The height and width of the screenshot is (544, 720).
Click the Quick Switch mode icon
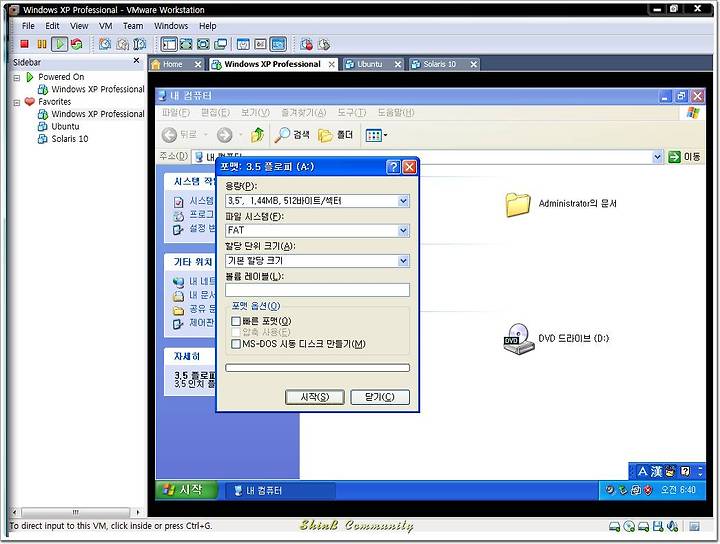[x=203, y=44]
